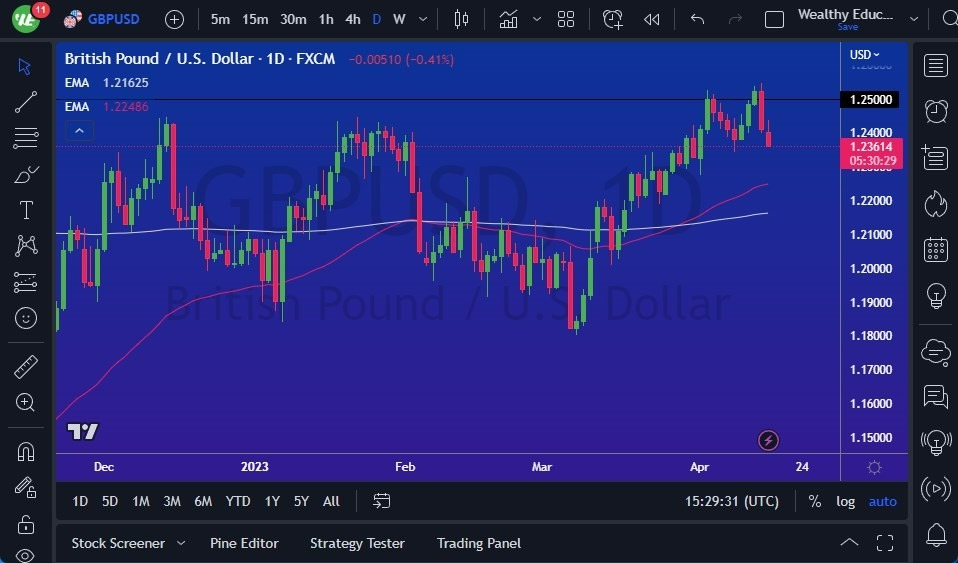
Task: Select the ruler measure tool
Action: tap(26, 367)
